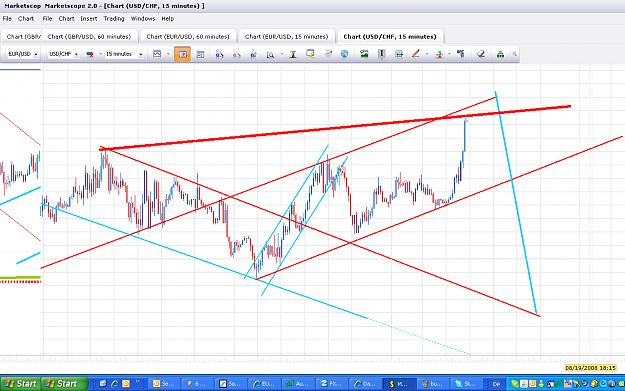Click the document-with-magnifier indicator icon
625x391 pixels.
(x=219, y=54)
